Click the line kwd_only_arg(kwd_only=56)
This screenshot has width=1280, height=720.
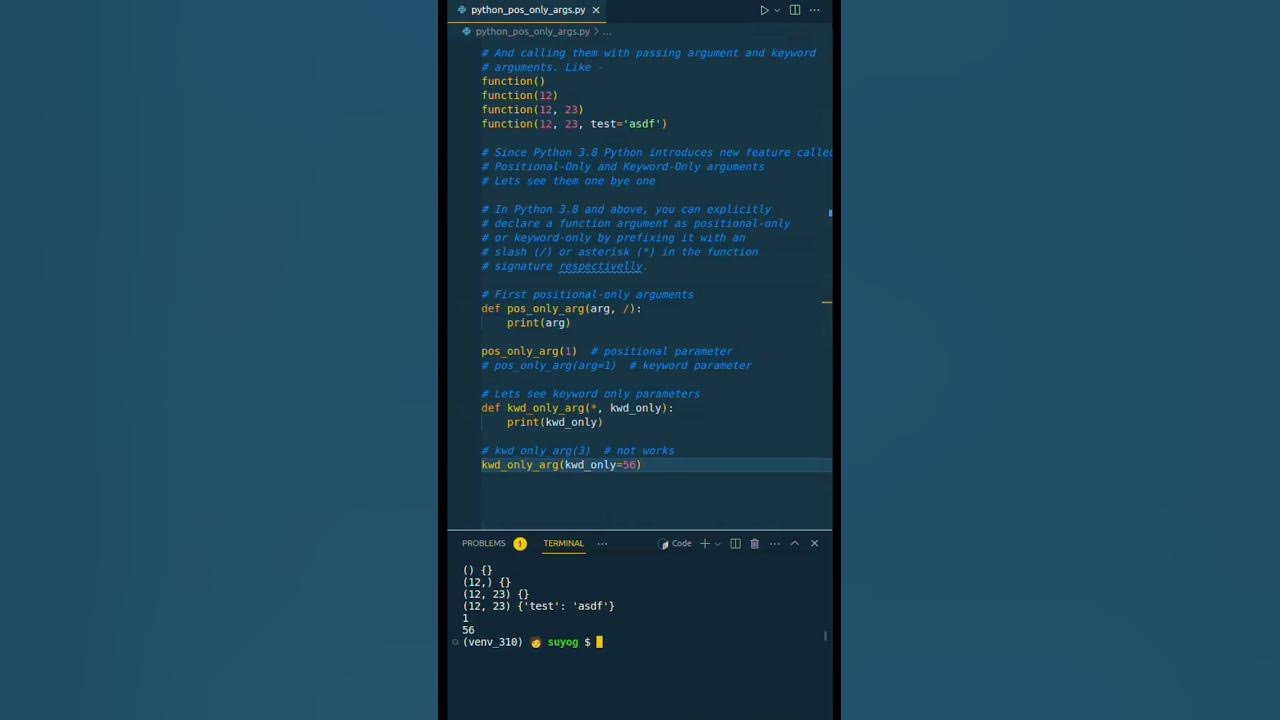point(561,465)
